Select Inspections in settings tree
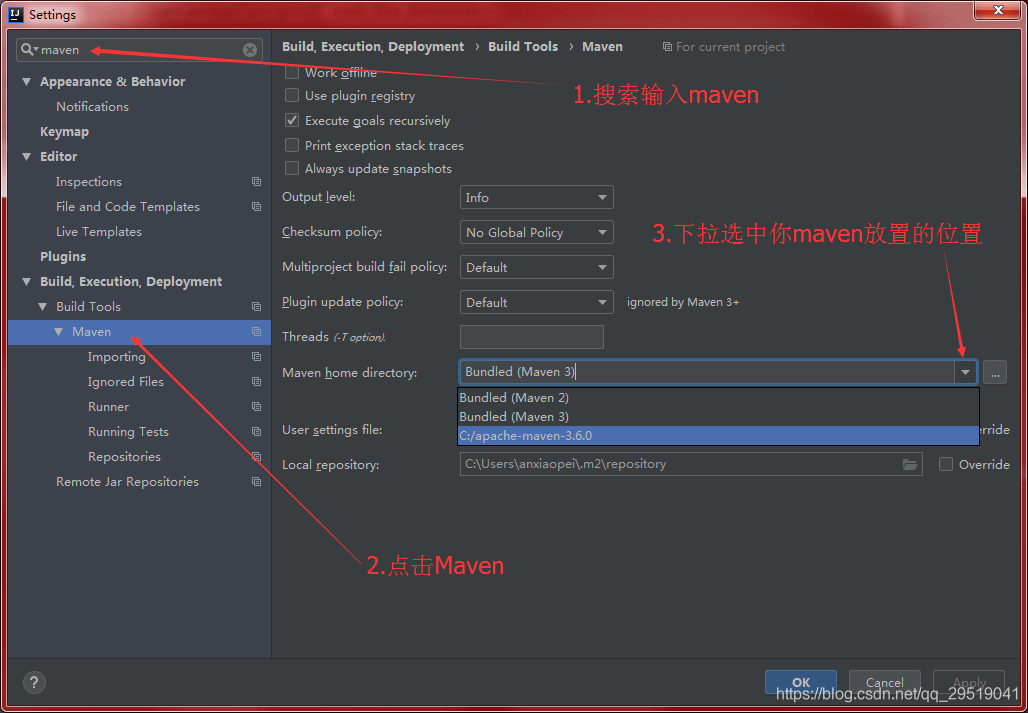The image size is (1028, 713). [x=89, y=182]
